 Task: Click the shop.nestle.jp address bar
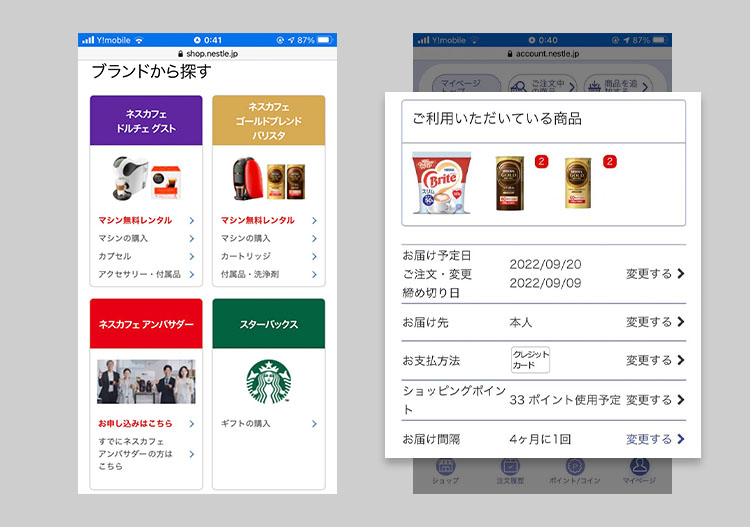[x=207, y=54]
